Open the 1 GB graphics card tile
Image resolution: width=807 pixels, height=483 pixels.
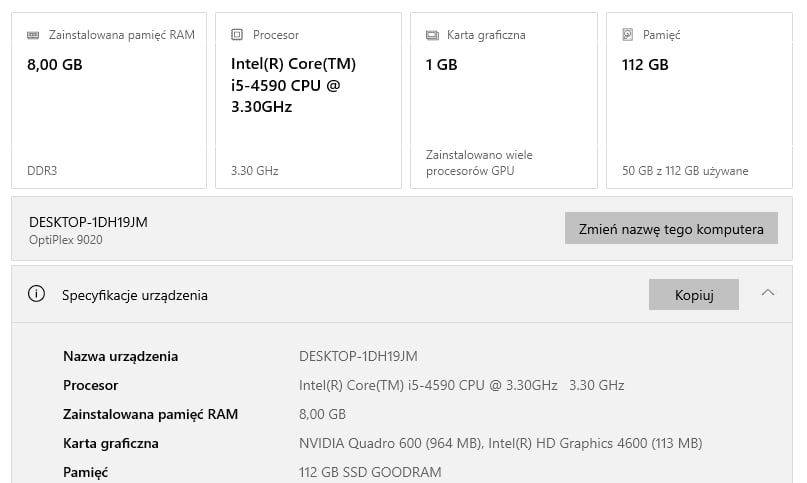504,100
